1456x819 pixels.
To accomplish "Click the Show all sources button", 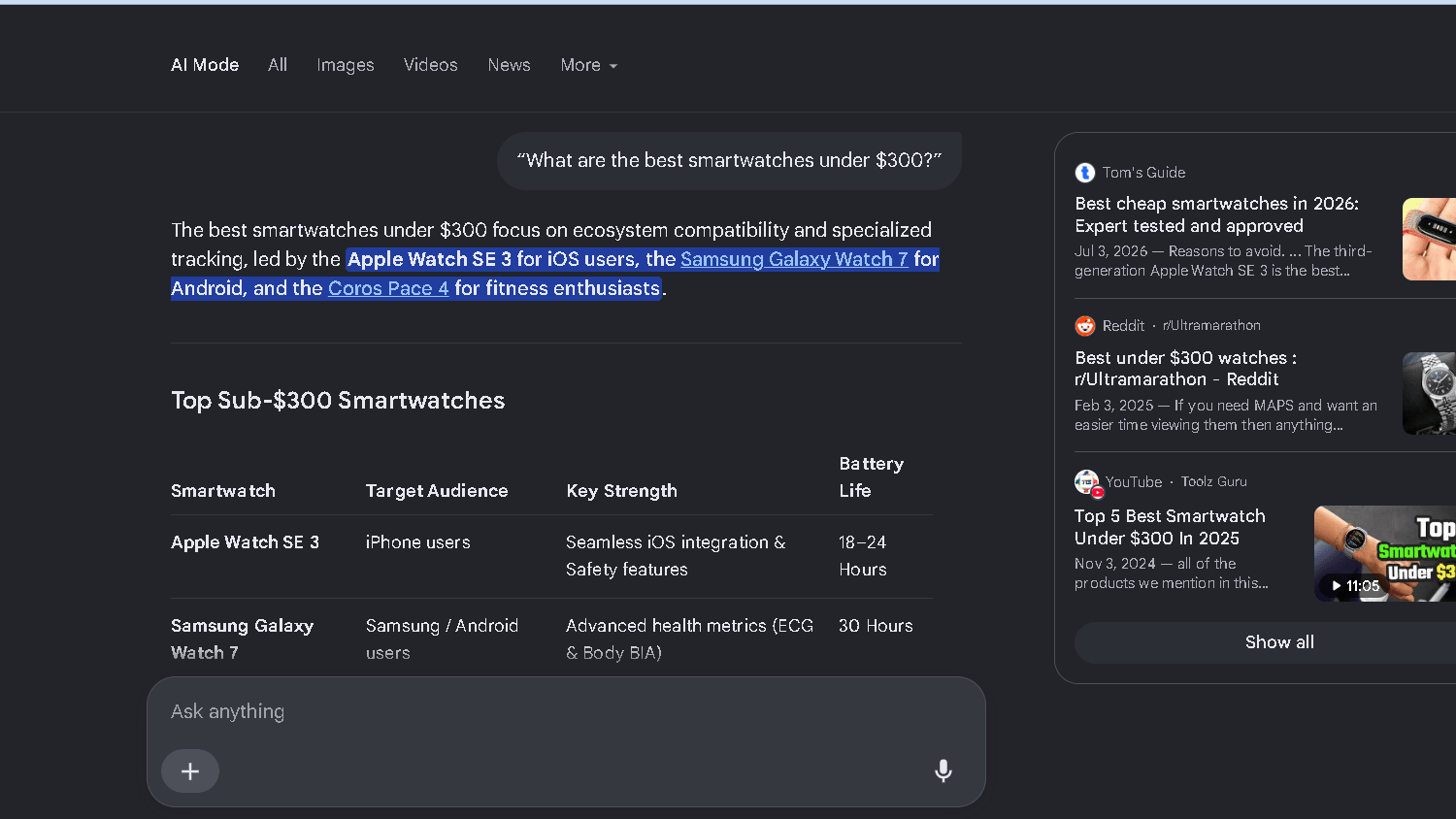I will click(x=1279, y=642).
